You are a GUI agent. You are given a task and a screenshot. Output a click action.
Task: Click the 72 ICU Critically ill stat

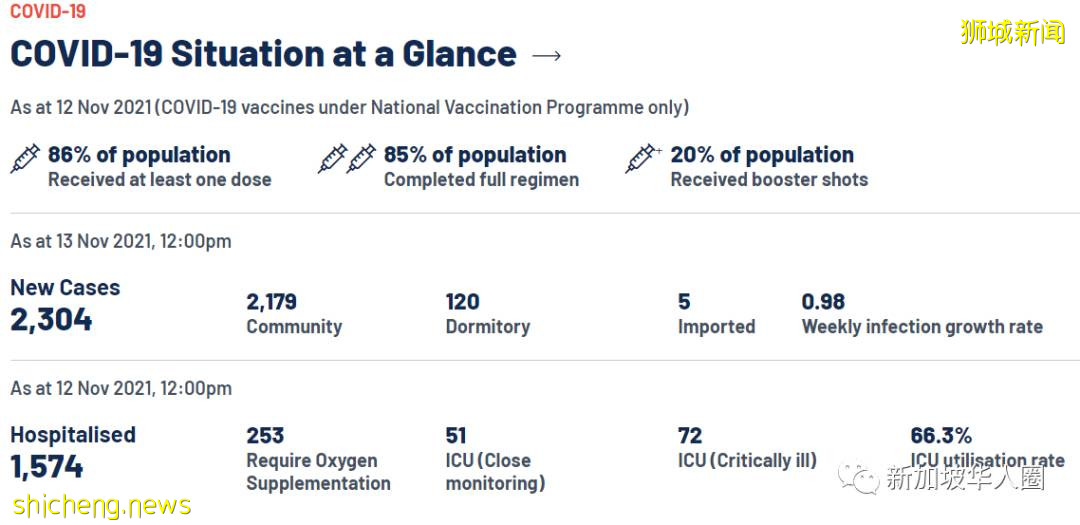tap(690, 436)
